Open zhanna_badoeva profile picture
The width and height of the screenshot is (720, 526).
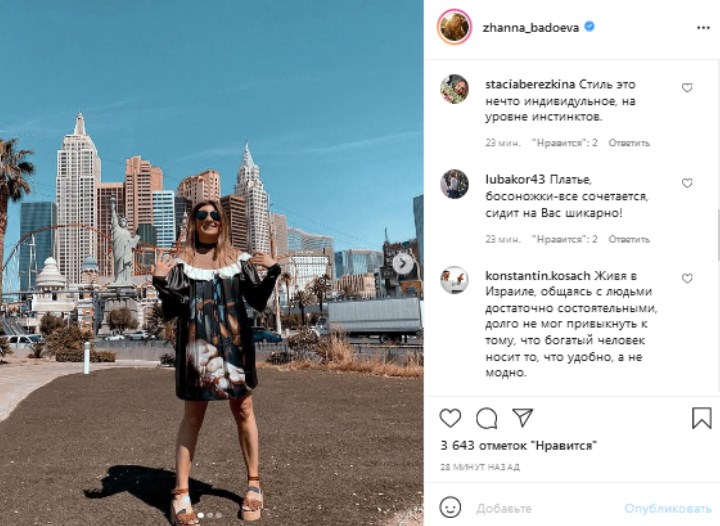pyautogui.click(x=454, y=27)
